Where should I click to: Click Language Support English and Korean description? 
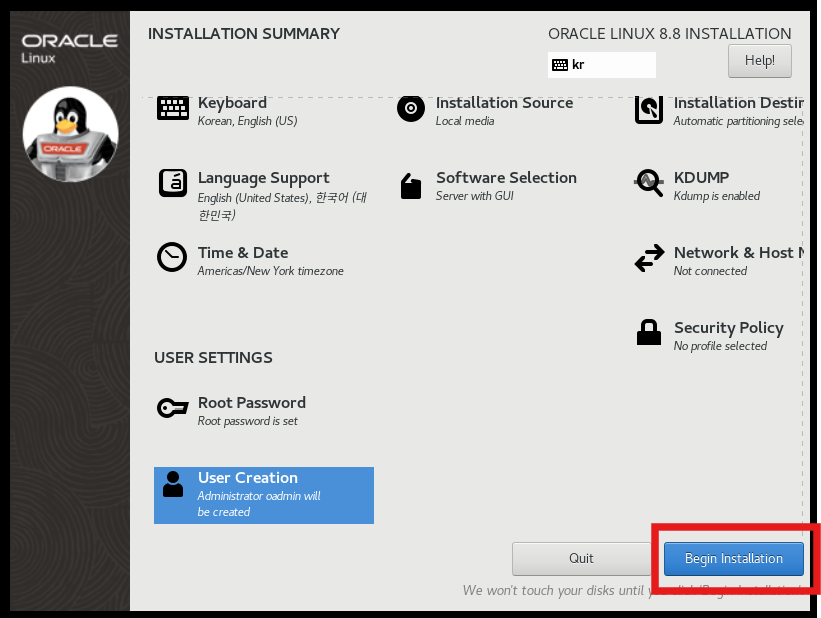pos(282,206)
